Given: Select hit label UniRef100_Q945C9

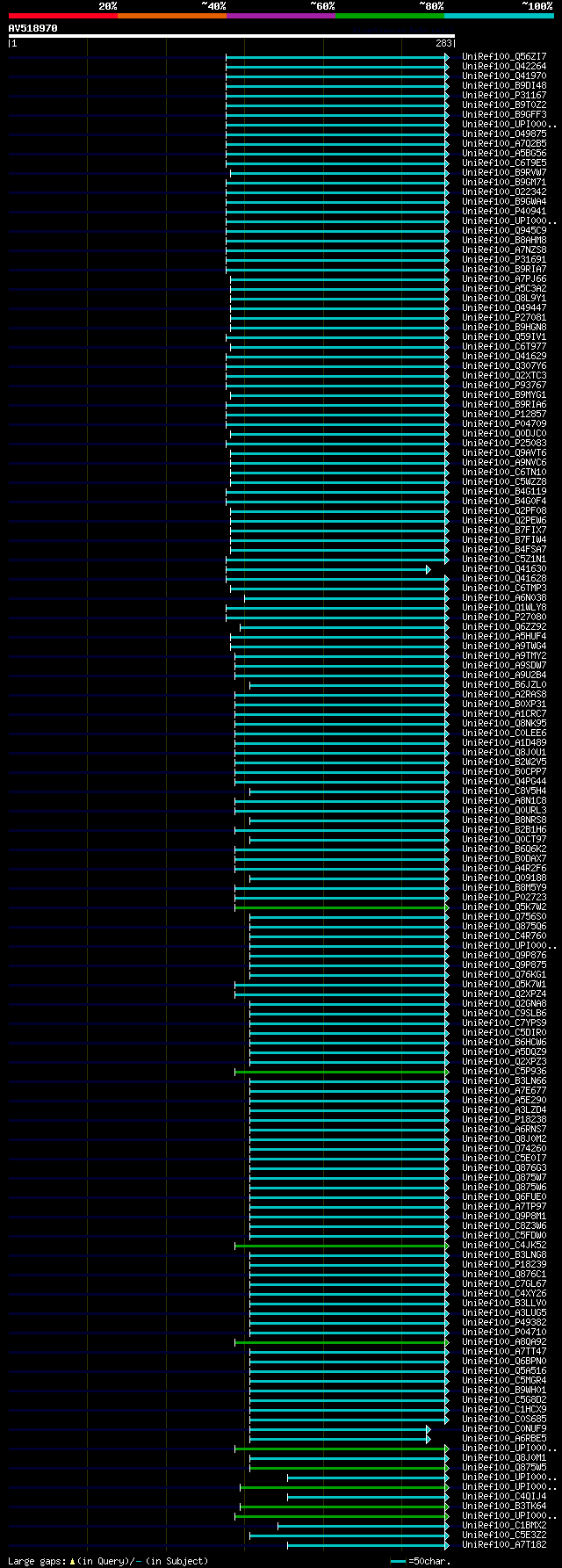Looking at the screenshot, I should [x=504, y=230].
